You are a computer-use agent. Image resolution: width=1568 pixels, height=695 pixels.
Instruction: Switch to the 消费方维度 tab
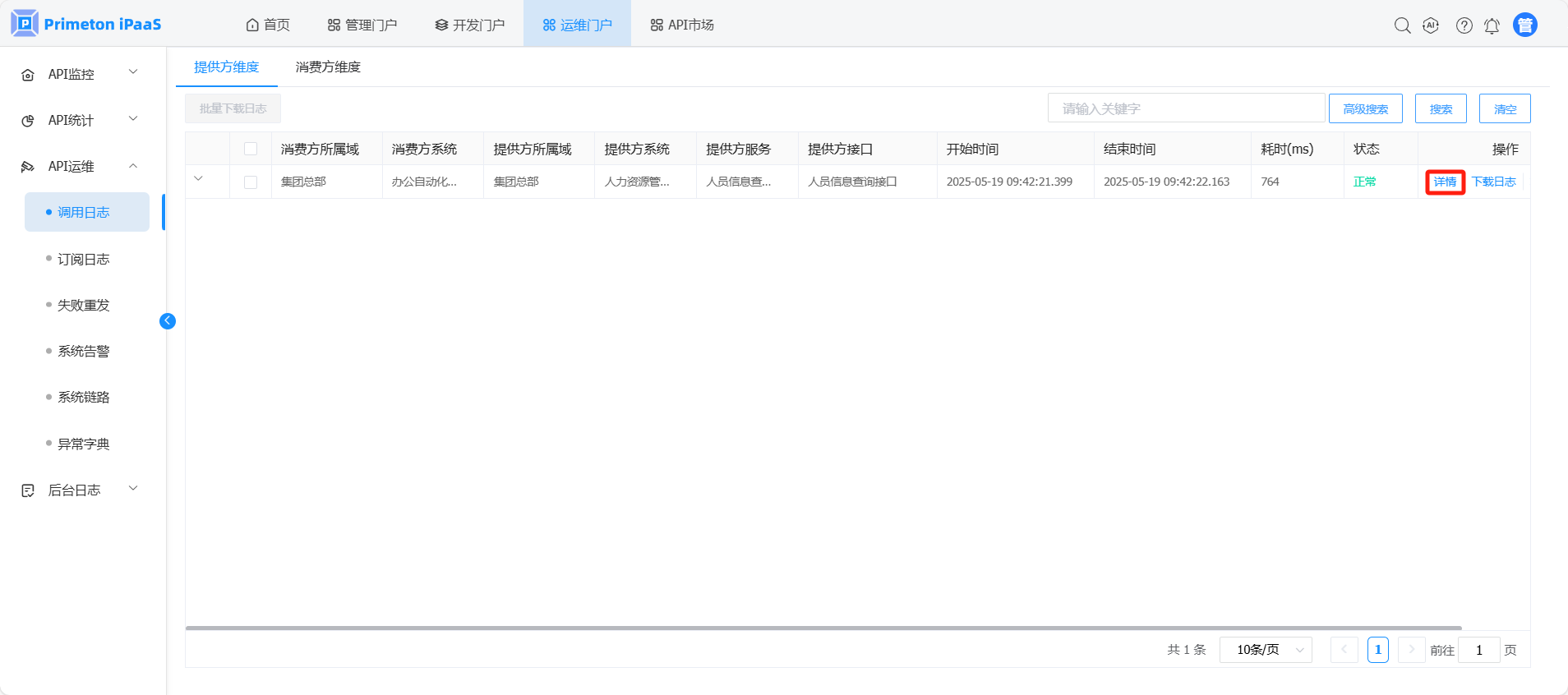pyautogui.click(x=328, y=67)
